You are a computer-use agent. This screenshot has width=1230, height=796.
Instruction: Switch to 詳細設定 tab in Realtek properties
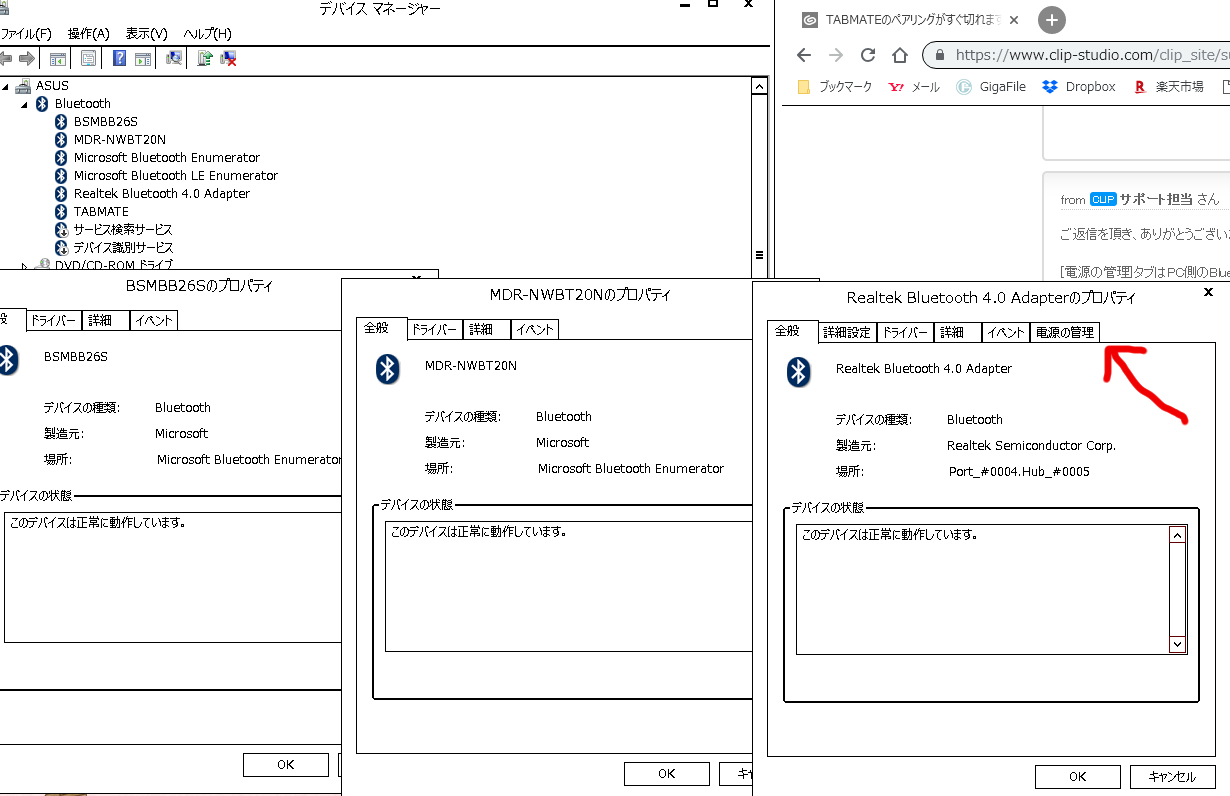[x=847, y=332]
